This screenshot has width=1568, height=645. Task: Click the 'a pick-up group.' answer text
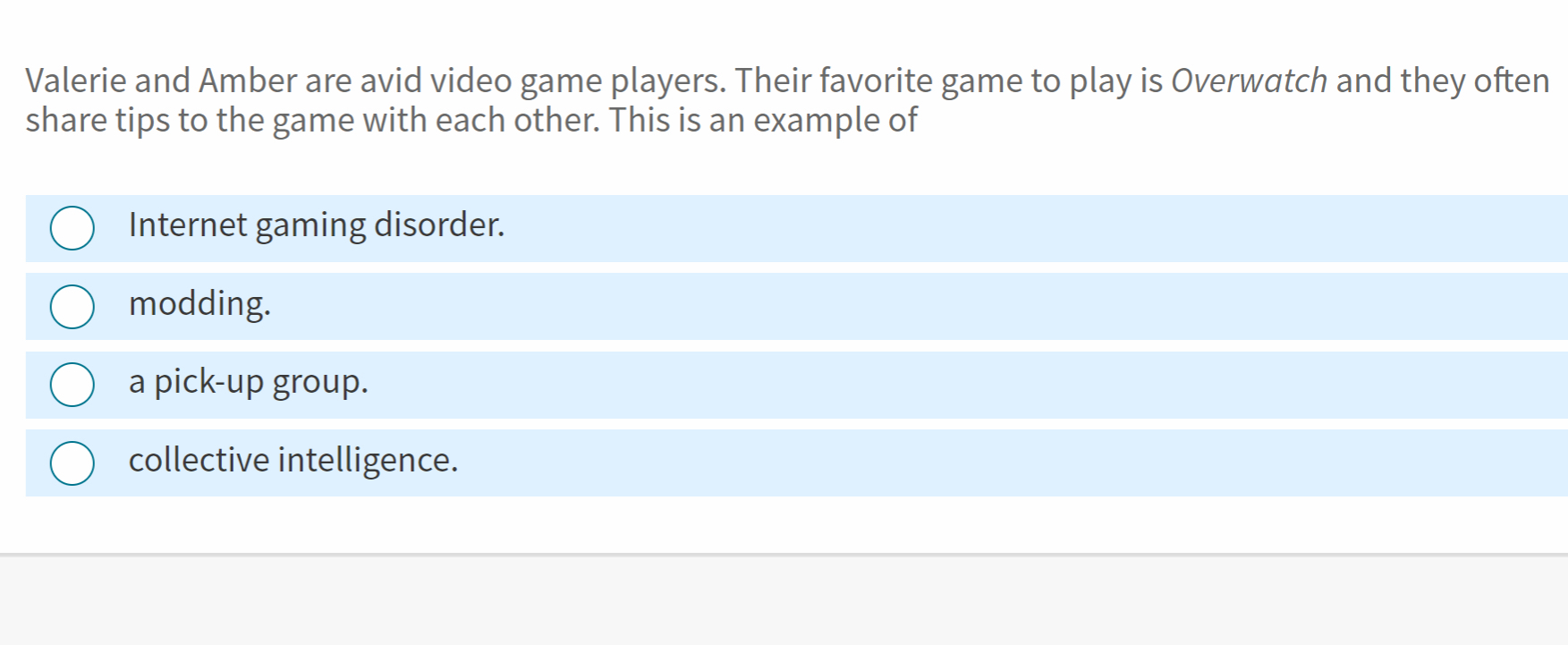(249, 382)
